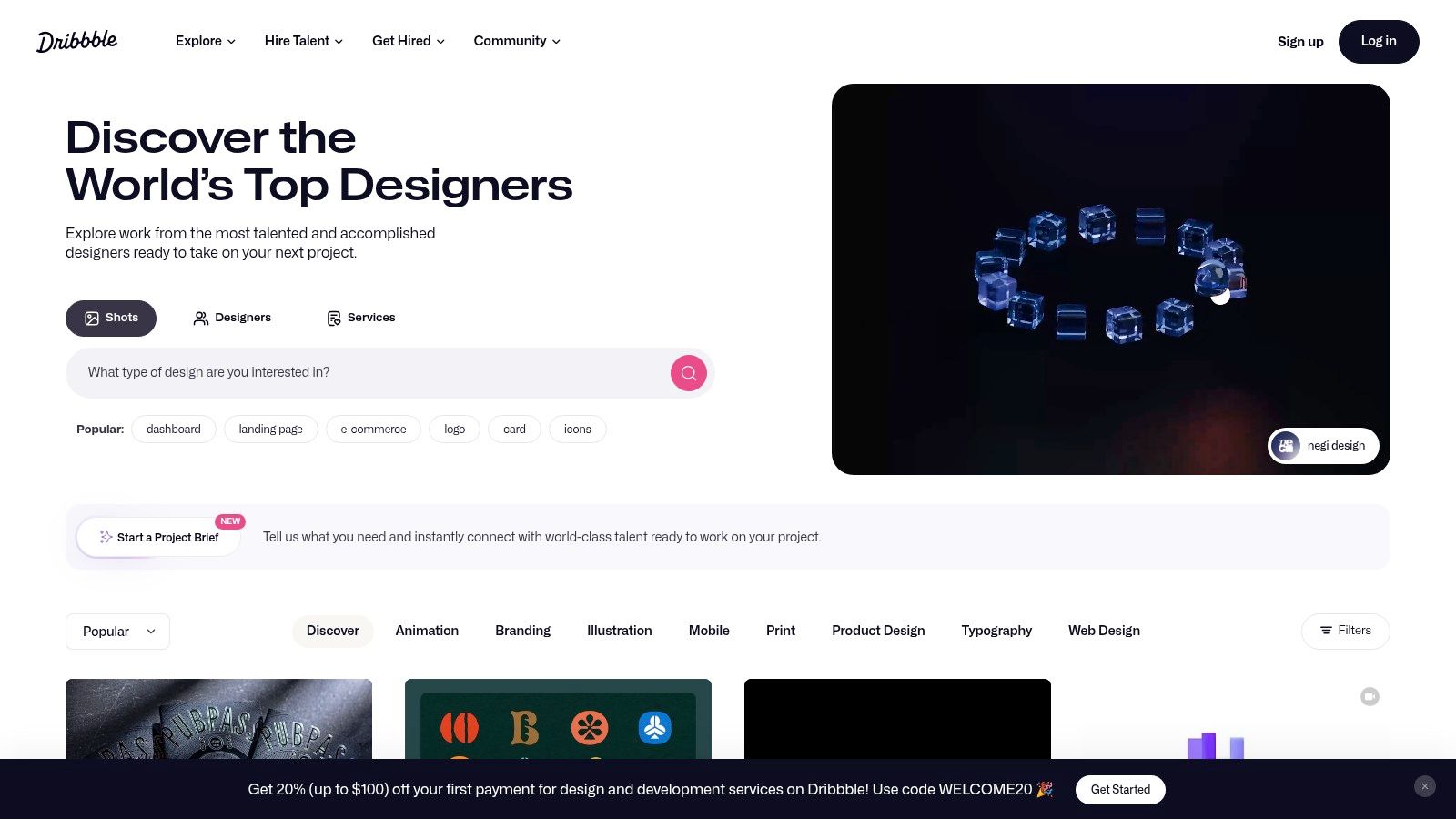Select the Services document icon
This screenshot has width=1456, height=819.
click(x=333, y=318)
